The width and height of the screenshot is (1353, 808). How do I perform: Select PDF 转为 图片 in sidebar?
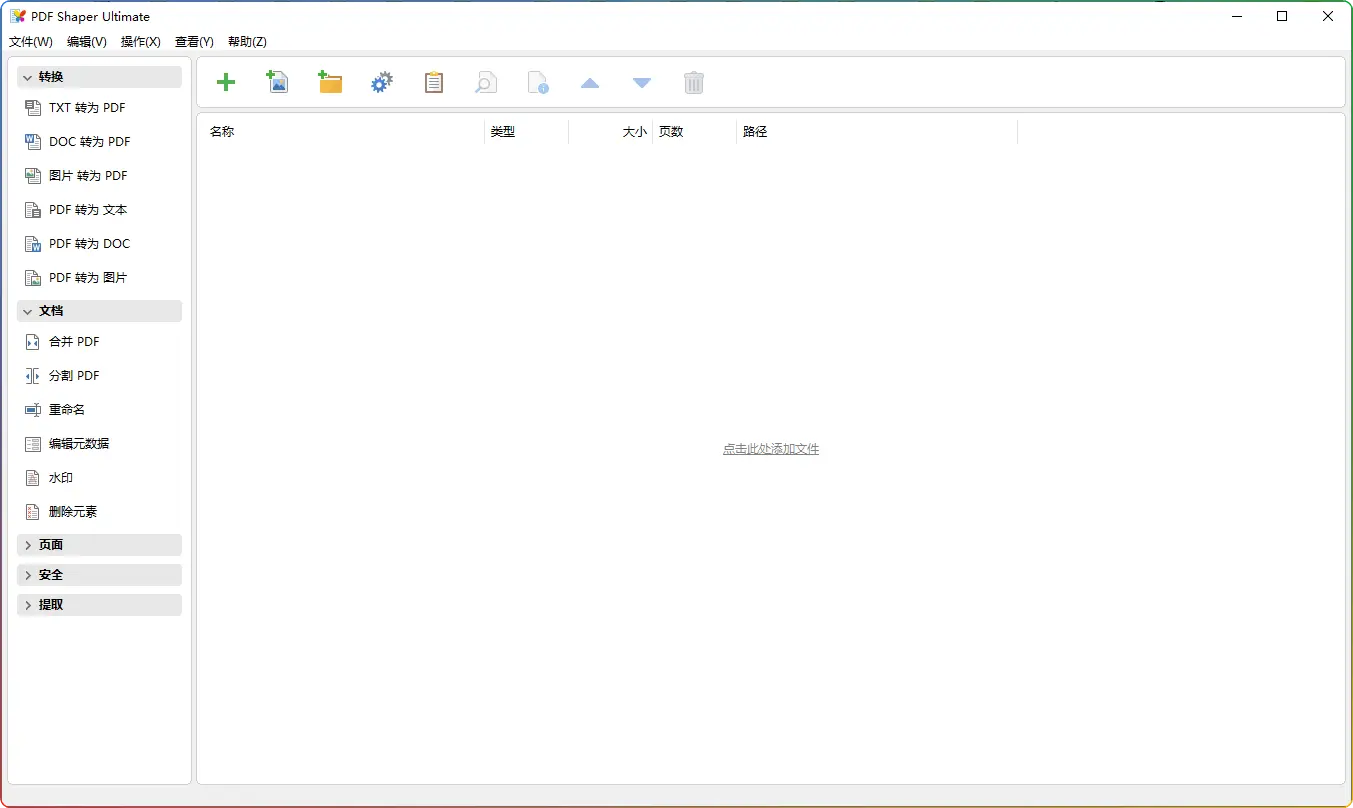coord(88,278)
